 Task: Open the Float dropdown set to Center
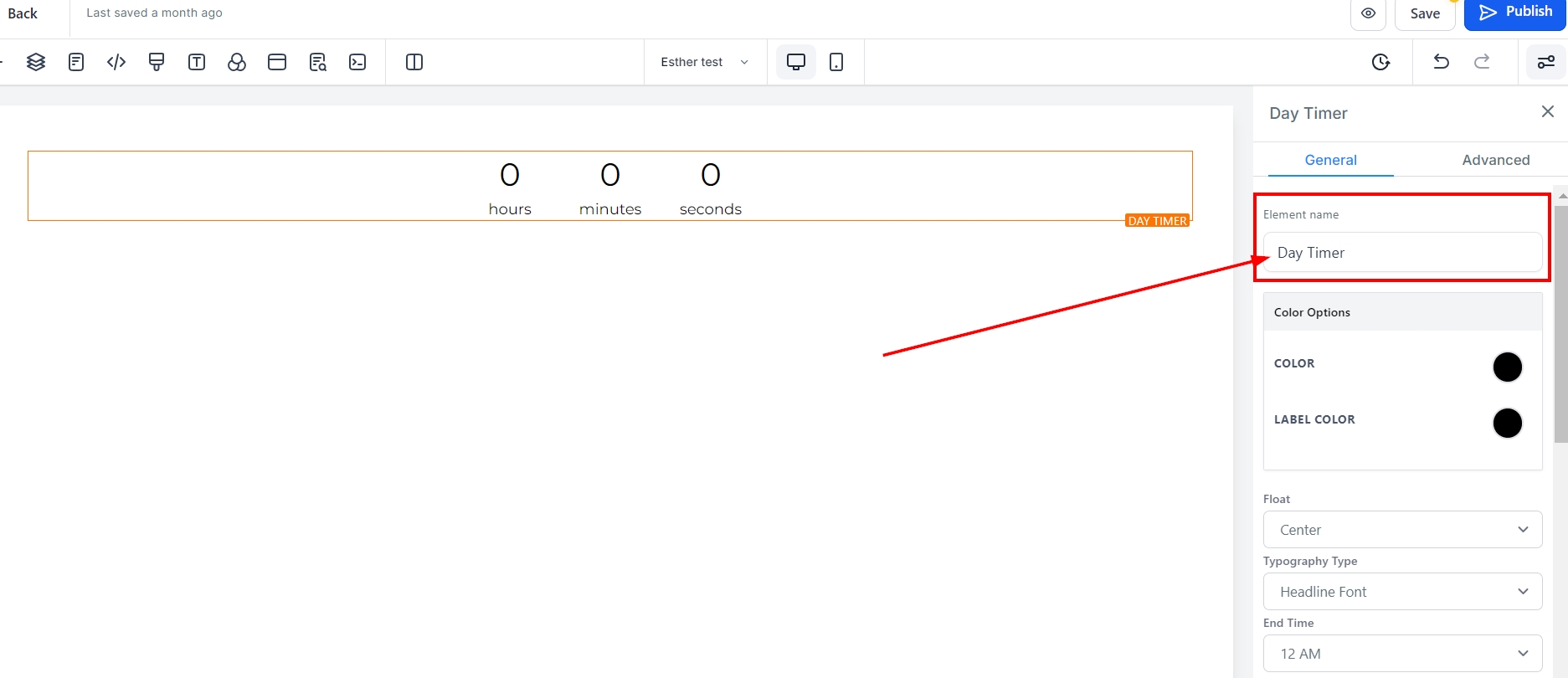pyautogui.click(x=1402, y=530)
